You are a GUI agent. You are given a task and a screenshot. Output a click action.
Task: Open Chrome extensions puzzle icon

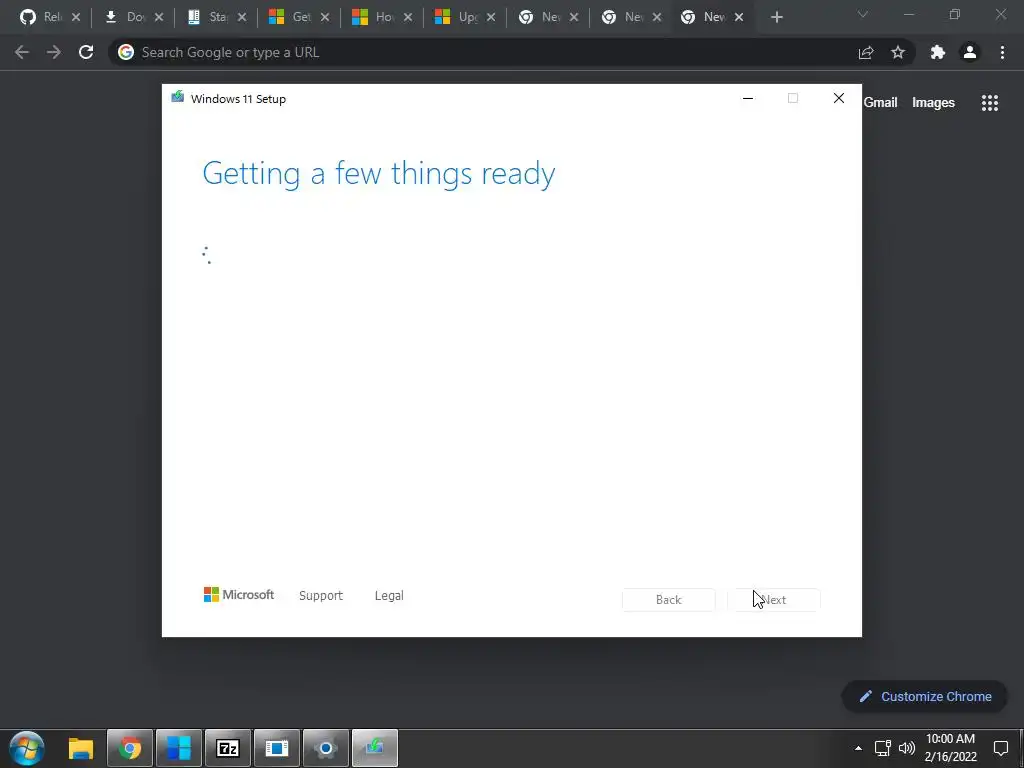point(938,52)
